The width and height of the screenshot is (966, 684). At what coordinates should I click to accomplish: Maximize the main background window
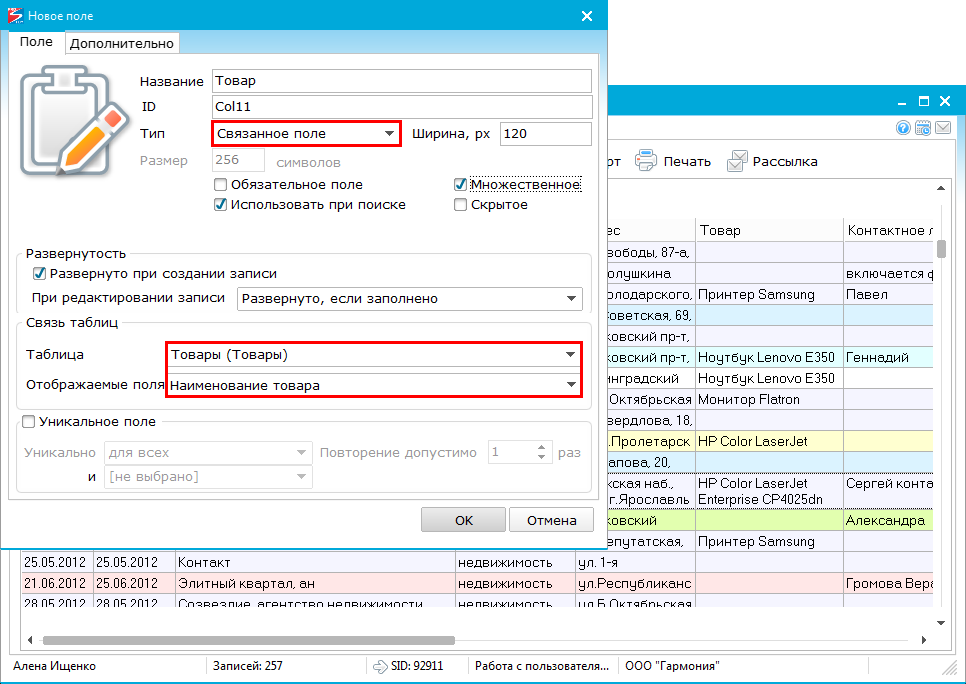[x=923, y=101]
